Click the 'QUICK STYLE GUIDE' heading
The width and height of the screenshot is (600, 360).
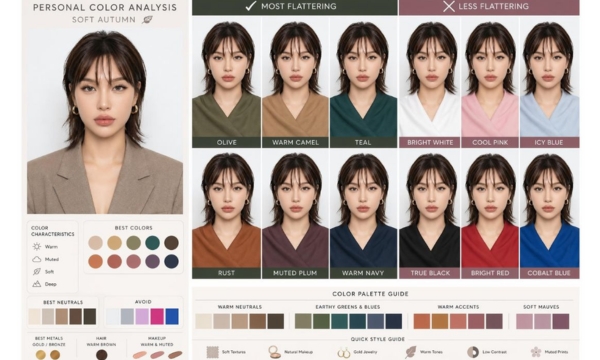pos(377,339)
